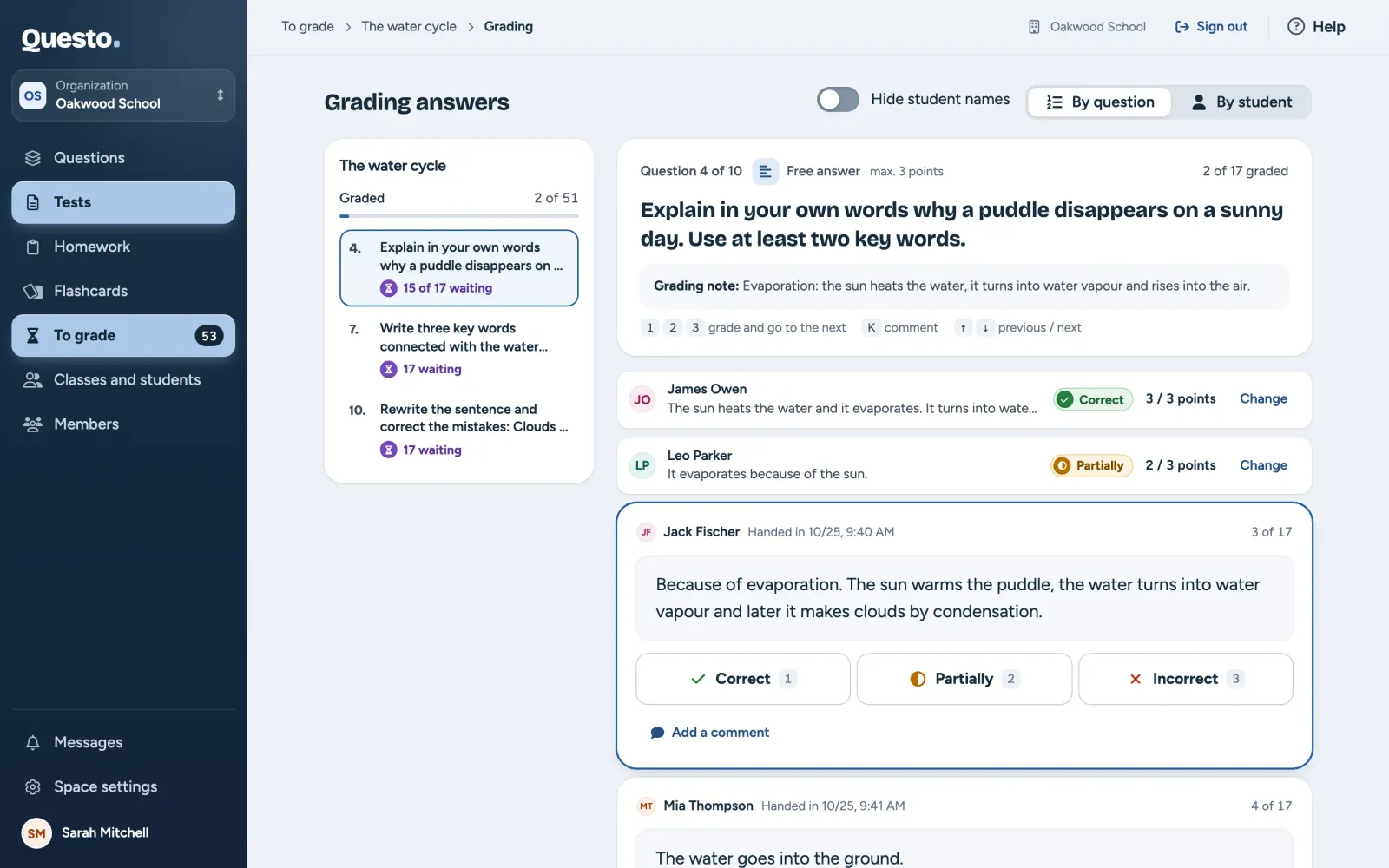Add a comment to Jack Fischer's answer

[710, 733]
